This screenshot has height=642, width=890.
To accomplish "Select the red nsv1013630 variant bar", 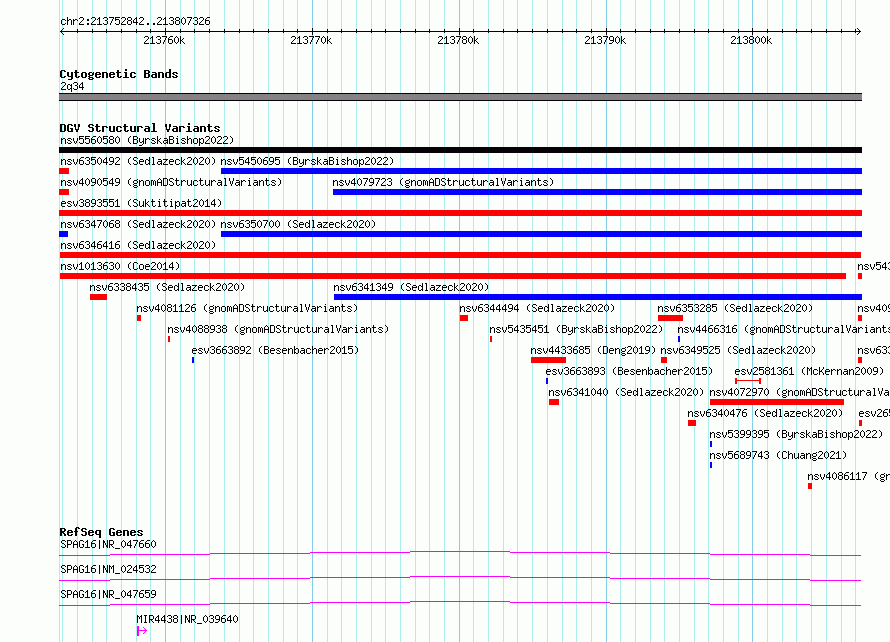I will [453, 276].
